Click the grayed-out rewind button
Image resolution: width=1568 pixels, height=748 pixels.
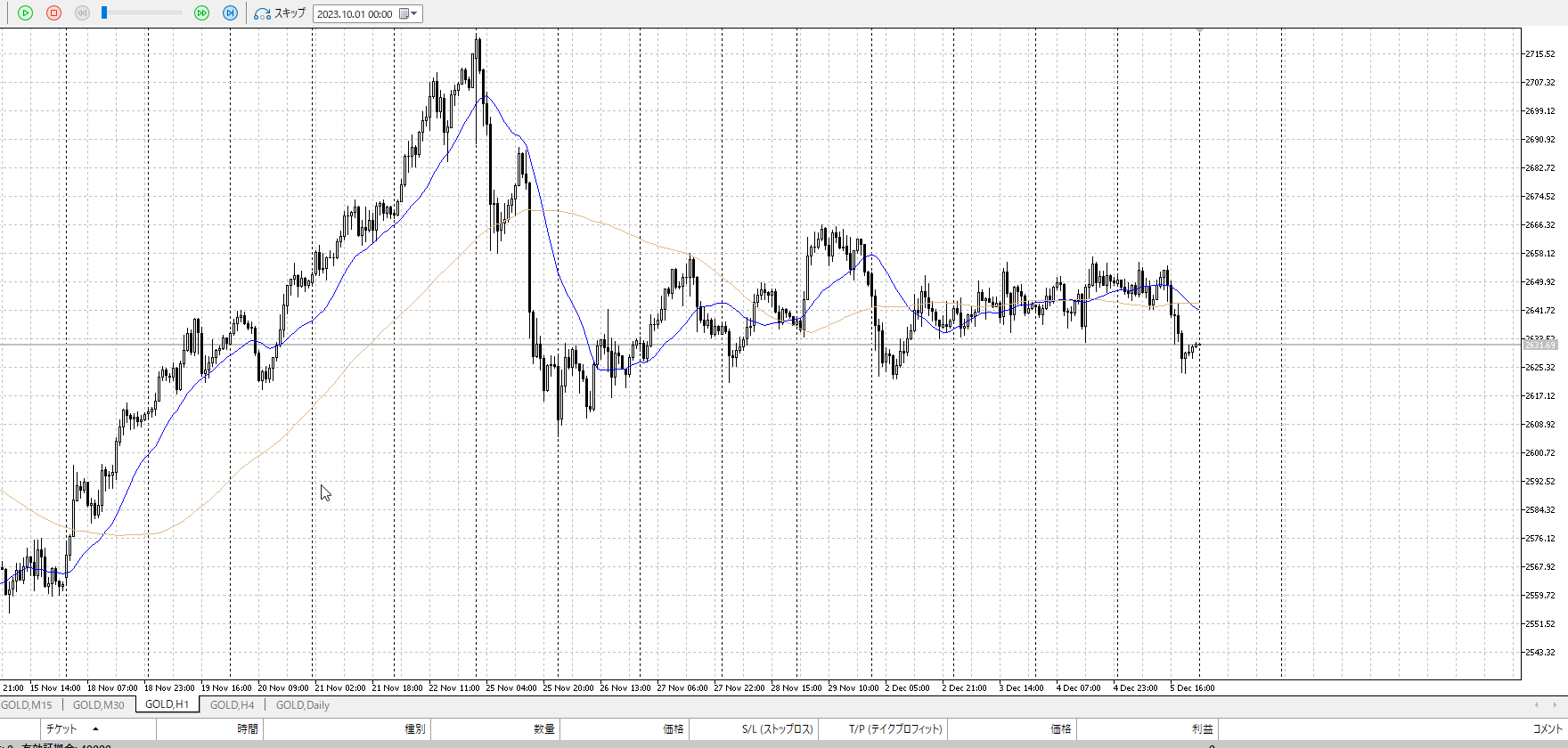click(x=82, y=13)
